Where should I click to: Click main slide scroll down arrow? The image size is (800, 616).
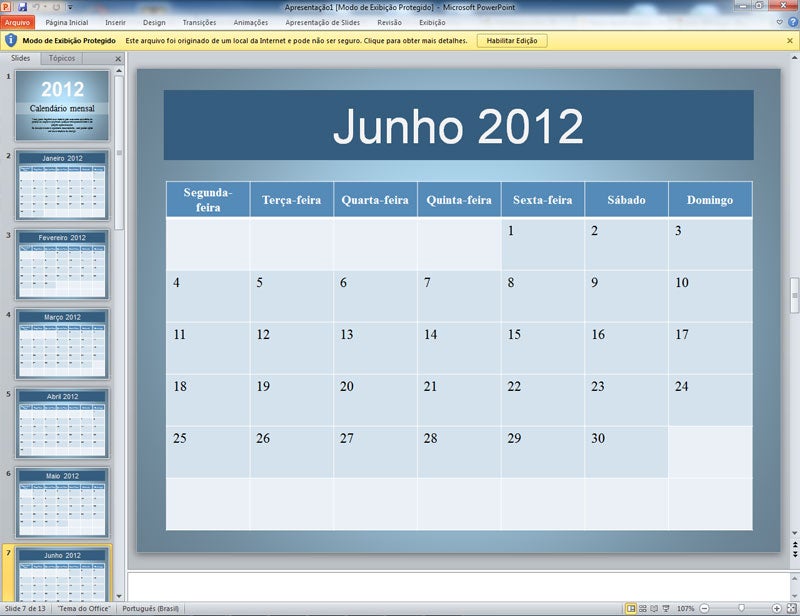pos(794,533)
